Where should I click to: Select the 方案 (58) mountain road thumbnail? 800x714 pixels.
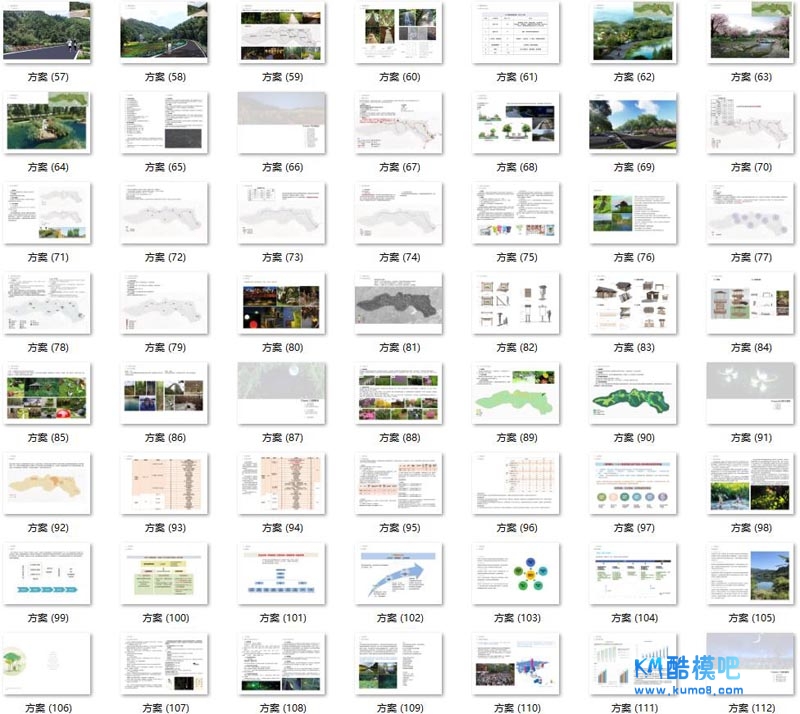click(x=163, y=31)
